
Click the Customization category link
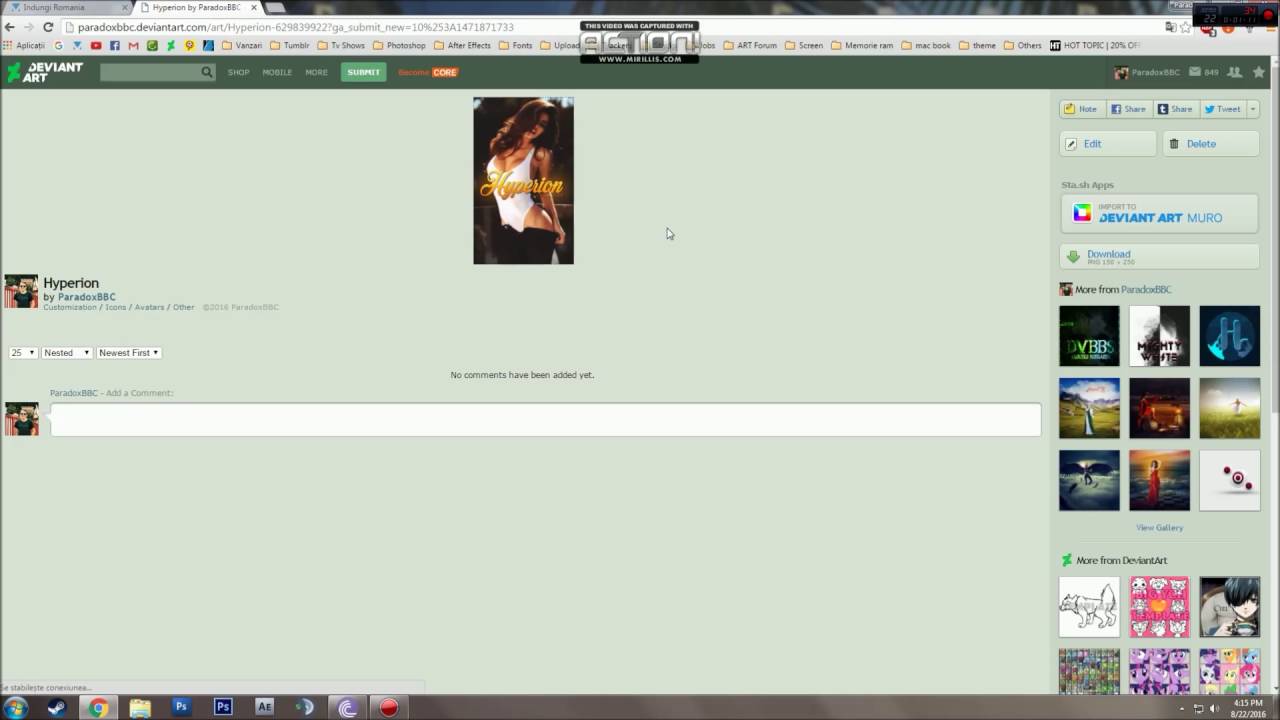[70, 307]
